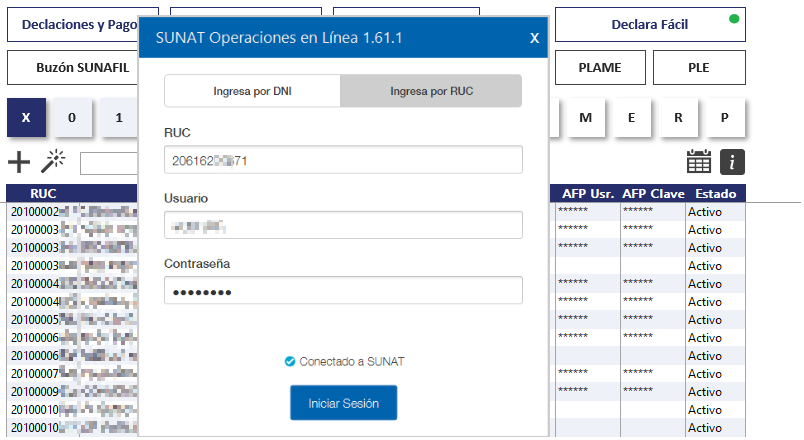Open the calendar grid icon

[x=698, y=162]
